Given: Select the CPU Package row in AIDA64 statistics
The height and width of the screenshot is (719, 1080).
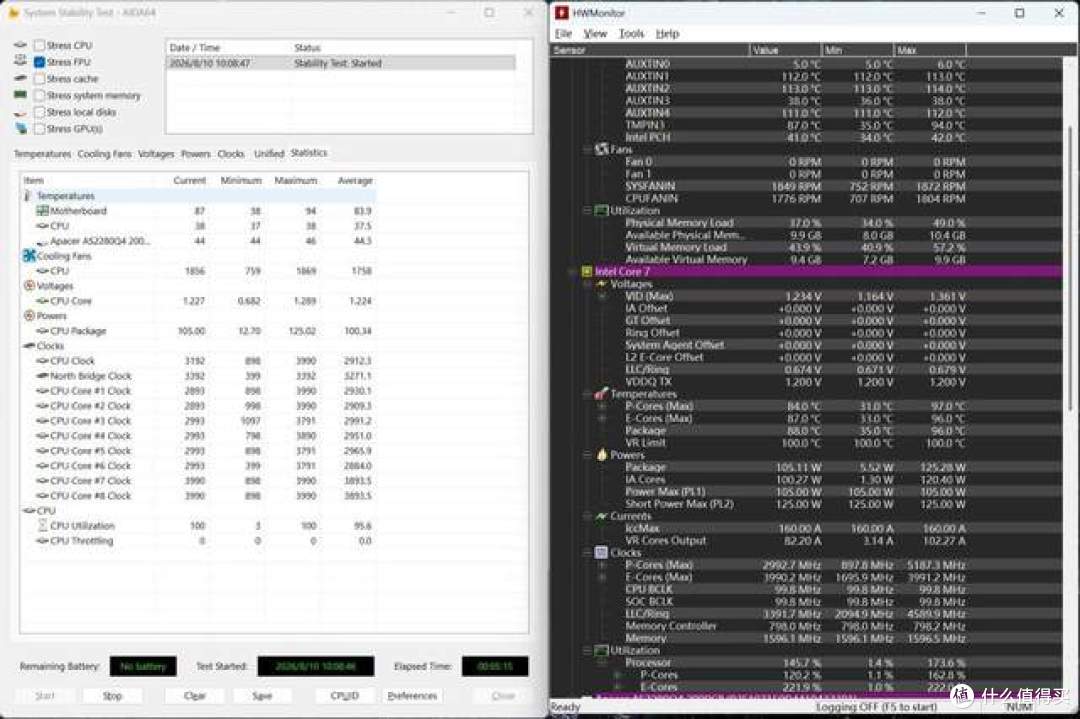Looking at the screenshot, I should click(200, 331).
